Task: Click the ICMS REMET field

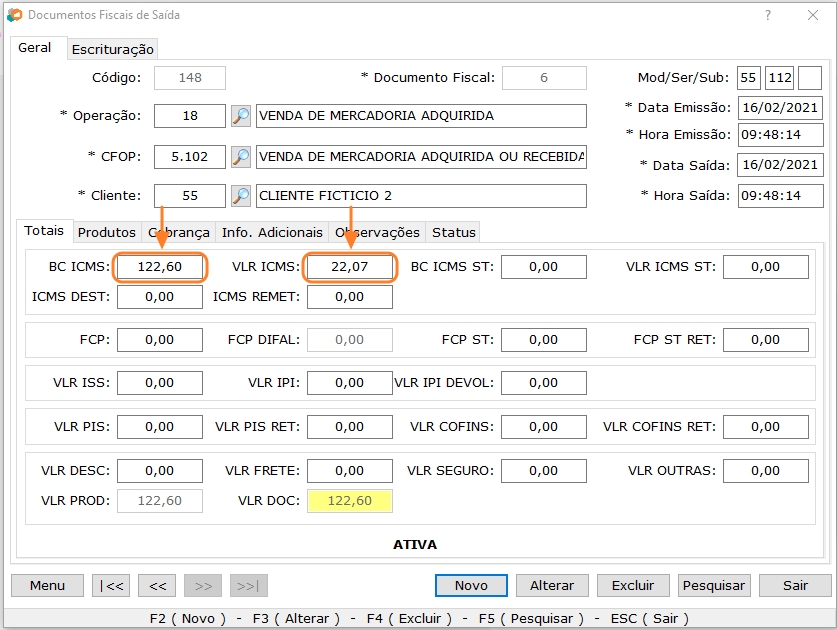Action: coord(350,297)
